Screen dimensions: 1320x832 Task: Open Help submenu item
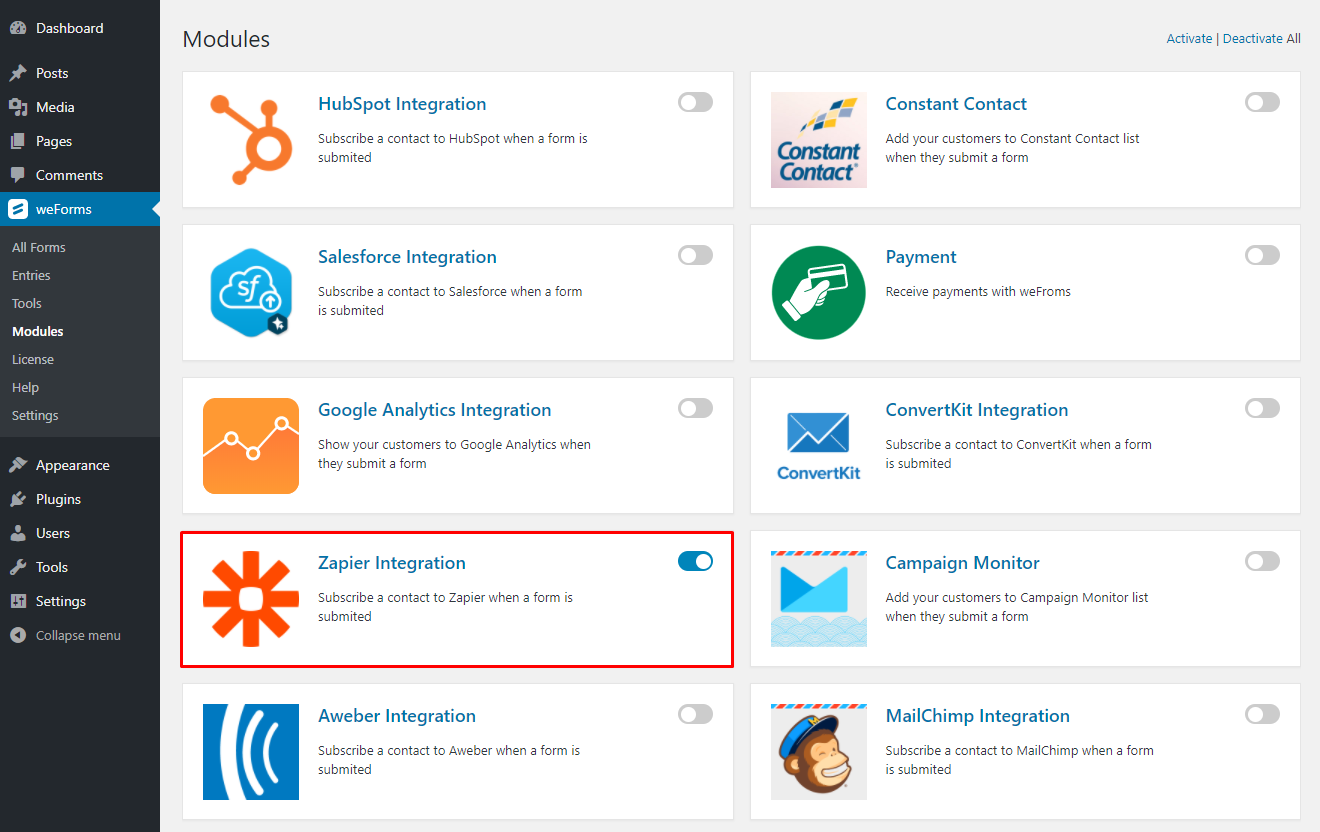pos(25,387)
